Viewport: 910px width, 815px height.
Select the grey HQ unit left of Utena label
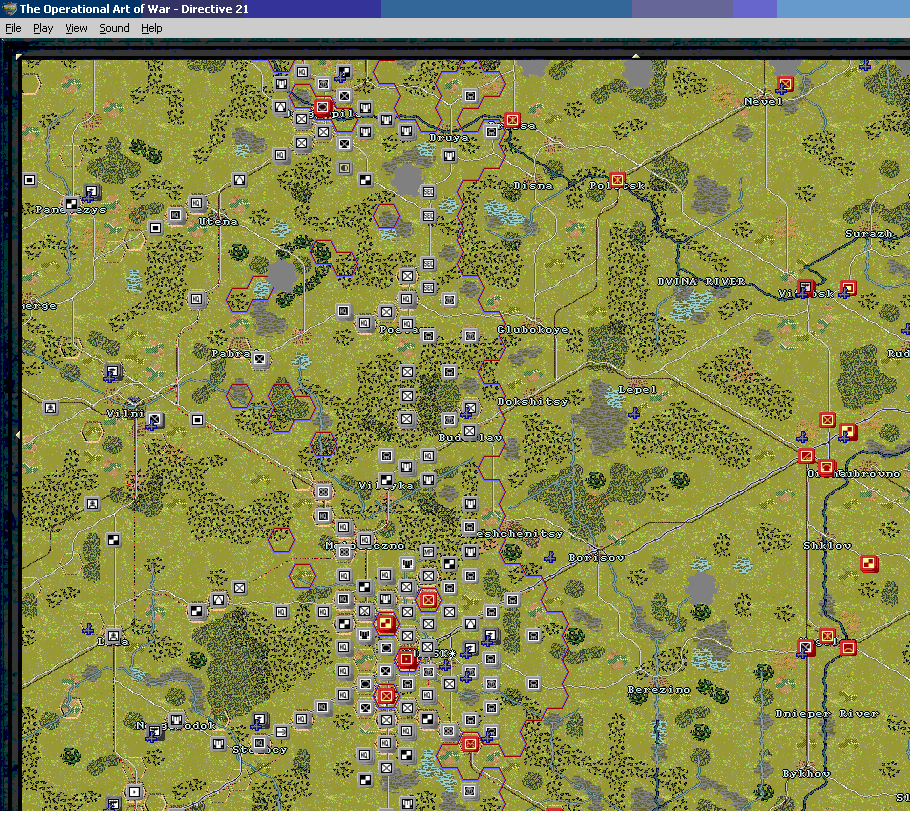point(176,215)
